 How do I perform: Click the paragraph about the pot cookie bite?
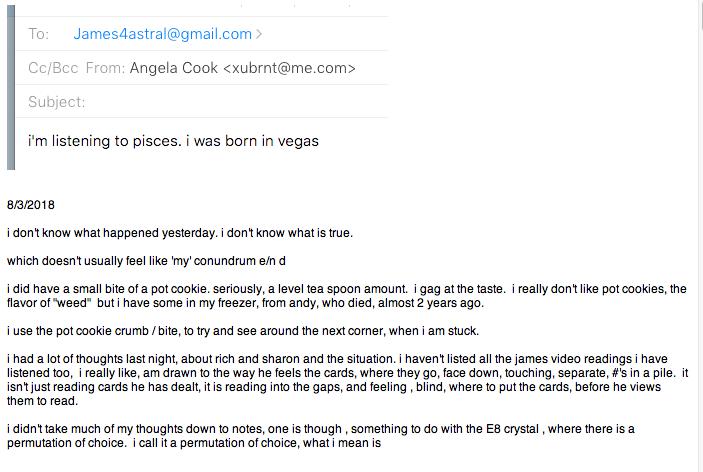(x=347, y=296)
